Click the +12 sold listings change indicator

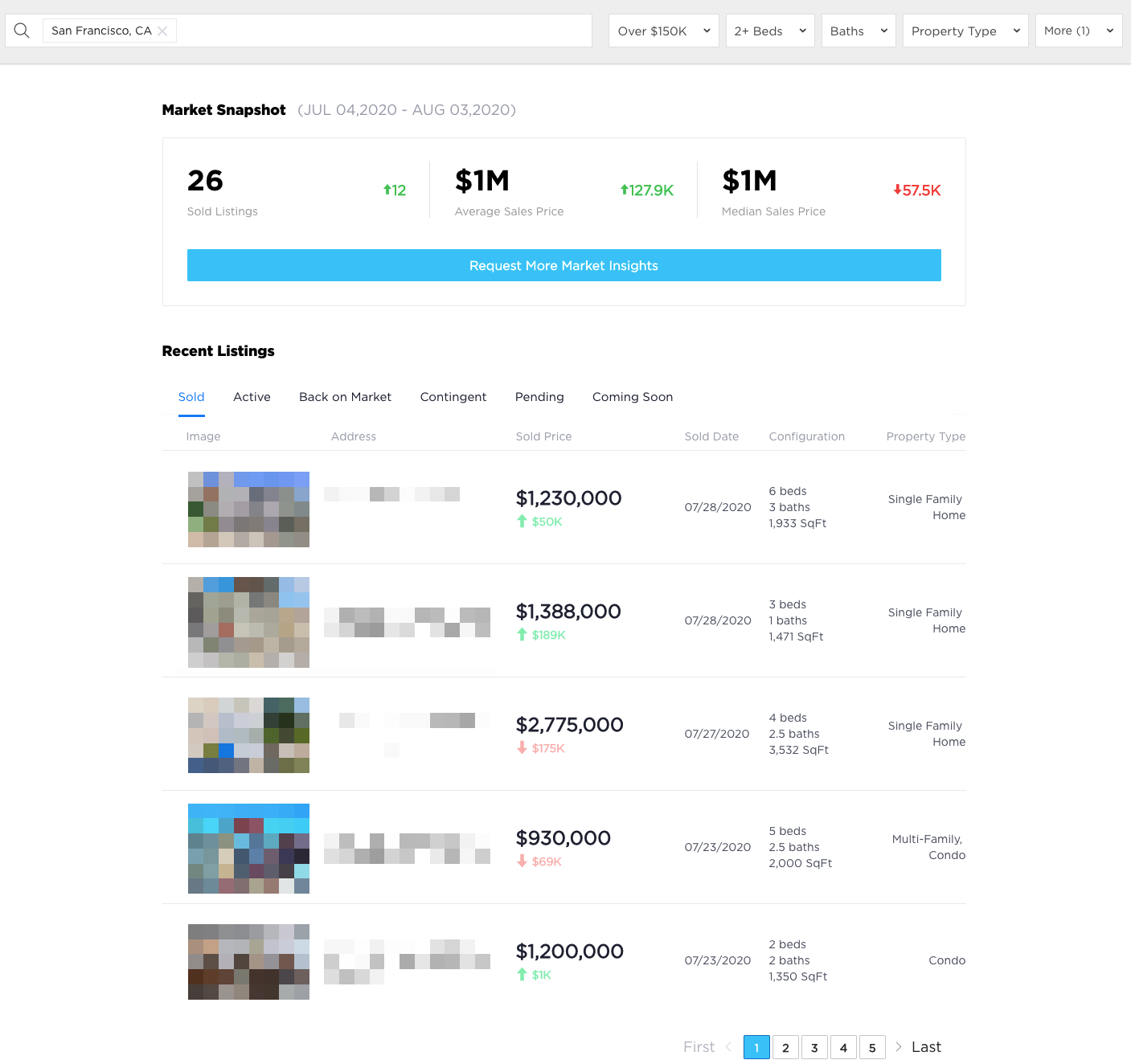[395, 190]
